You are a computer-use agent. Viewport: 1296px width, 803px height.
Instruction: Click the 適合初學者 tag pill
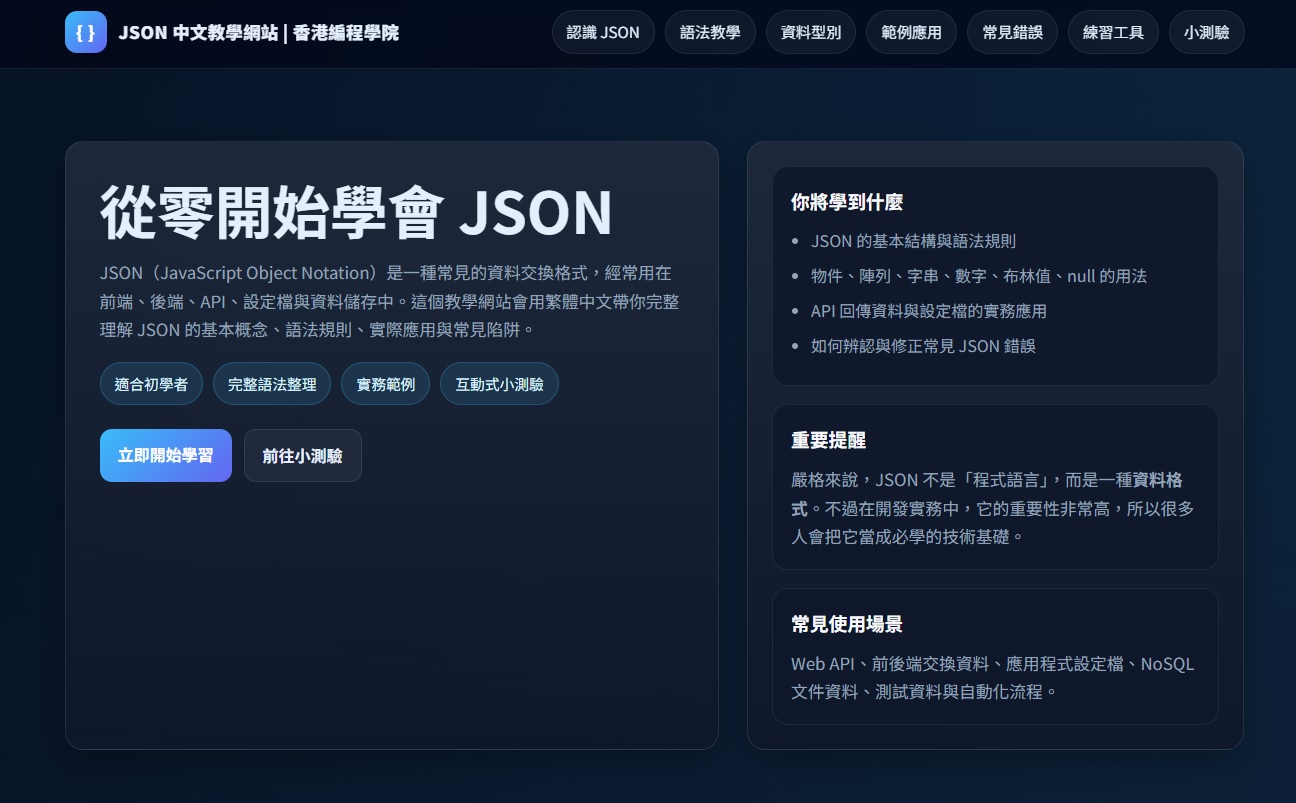click(151, 384)
